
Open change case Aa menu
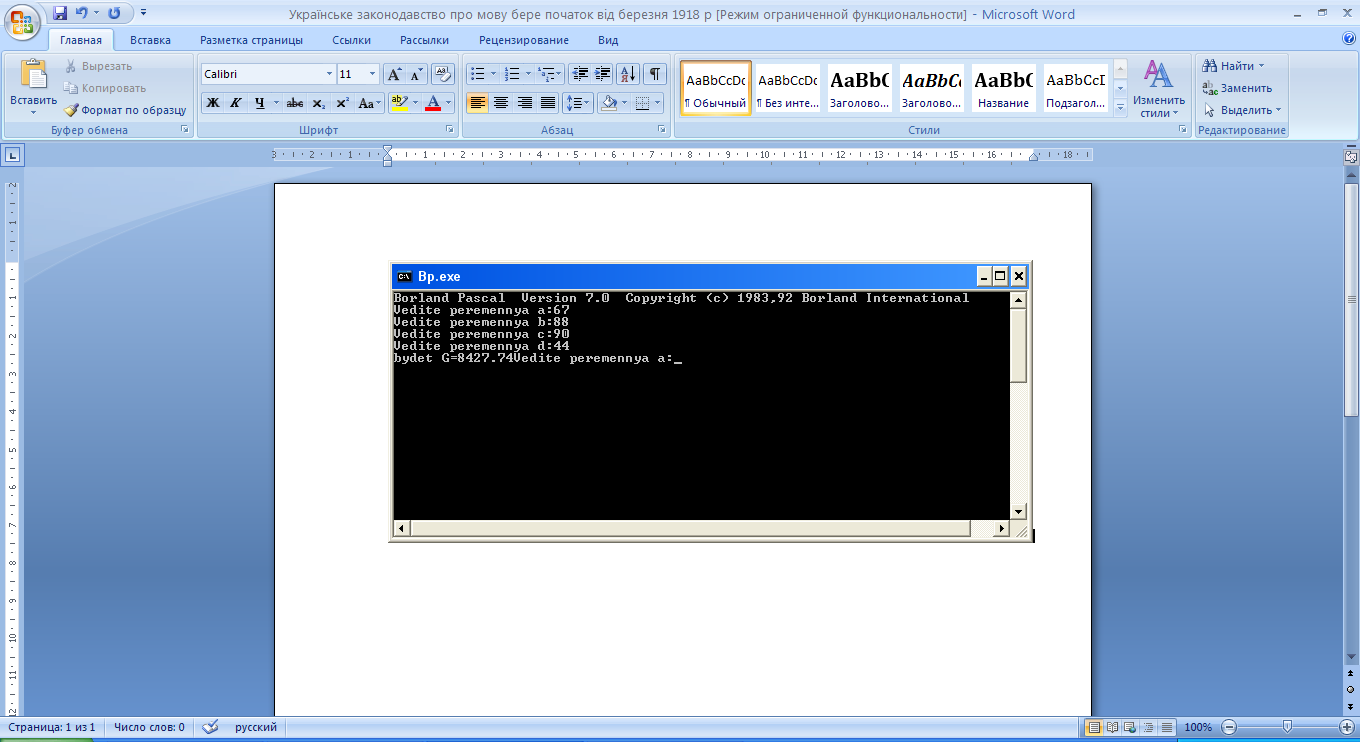[369, 103]
